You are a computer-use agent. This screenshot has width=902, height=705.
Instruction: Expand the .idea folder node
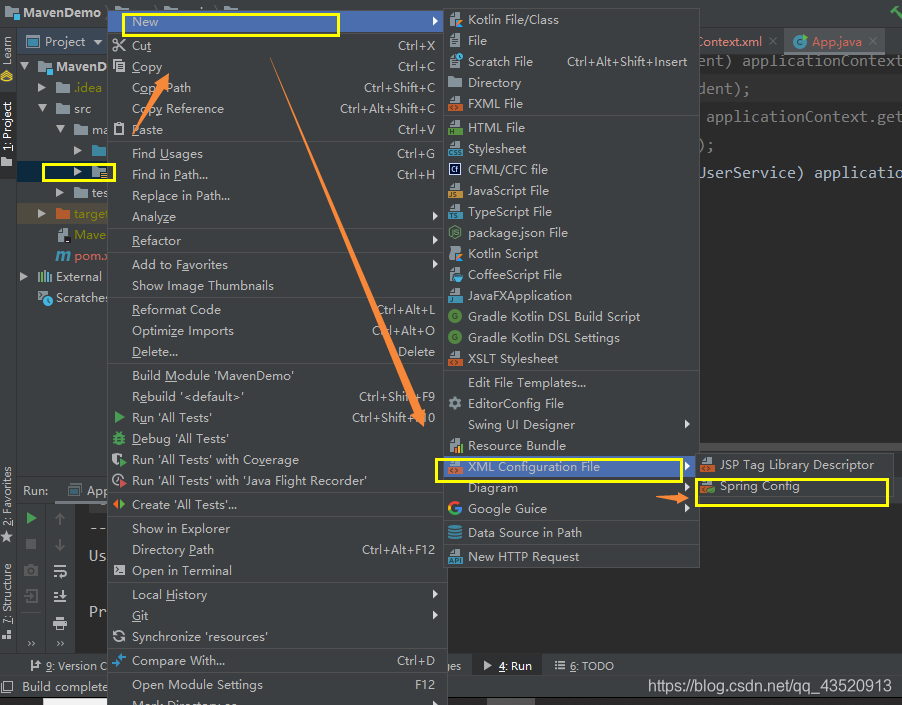click(x=41, y=87)
